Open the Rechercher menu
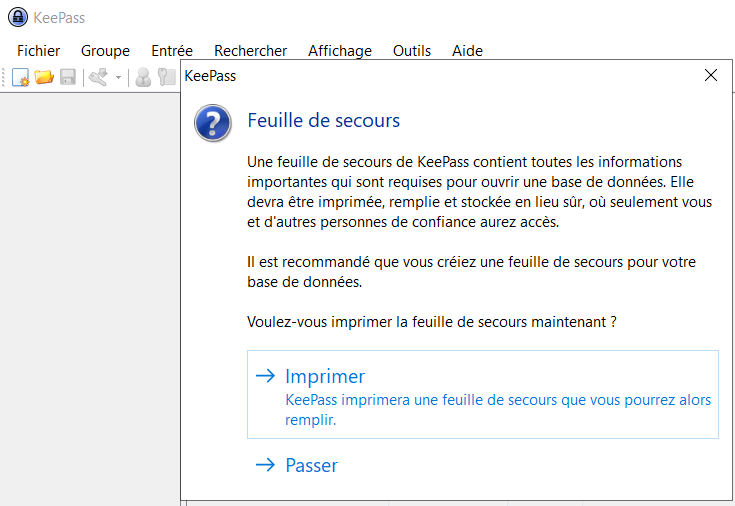The width and height of the screenshot is (735, 506). [x=250, y=51]
